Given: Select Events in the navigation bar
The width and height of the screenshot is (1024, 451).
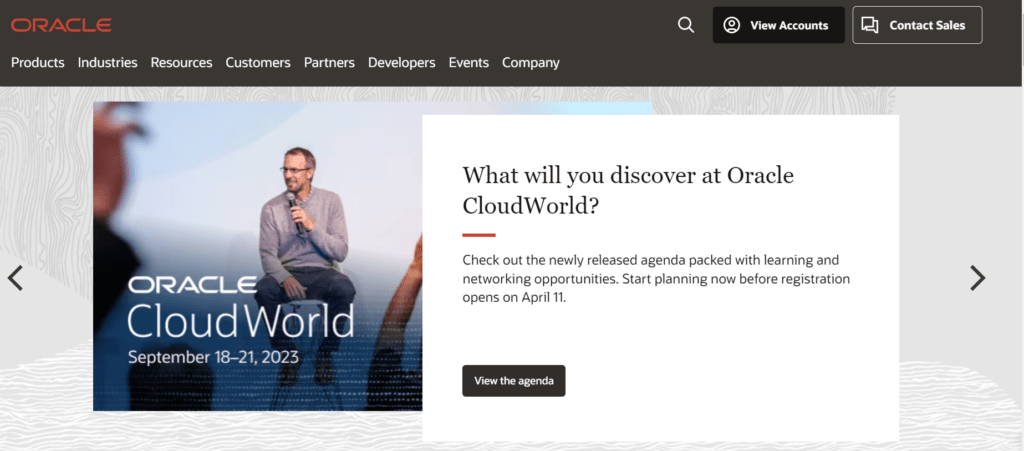Looking at the screenshot, I should 468,62.
